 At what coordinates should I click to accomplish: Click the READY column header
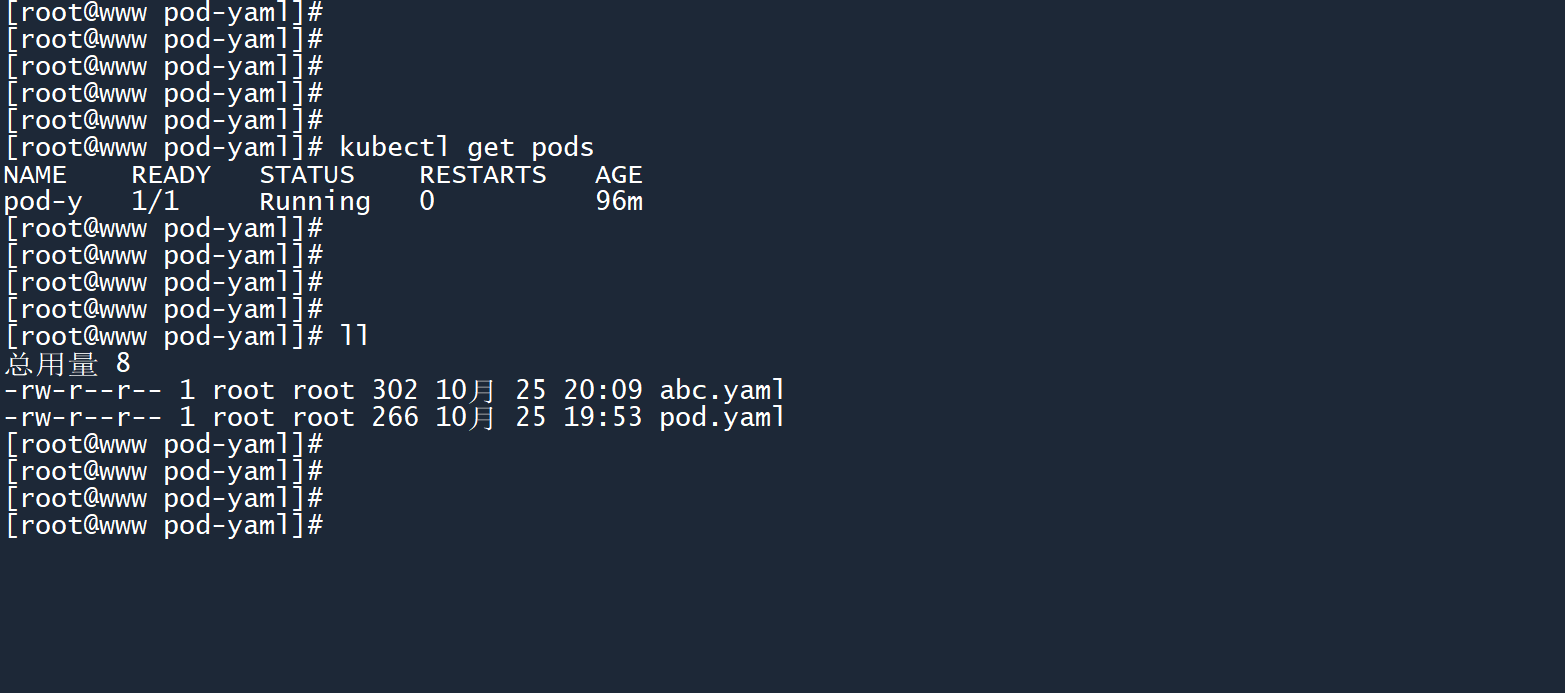tap(171, 175)
